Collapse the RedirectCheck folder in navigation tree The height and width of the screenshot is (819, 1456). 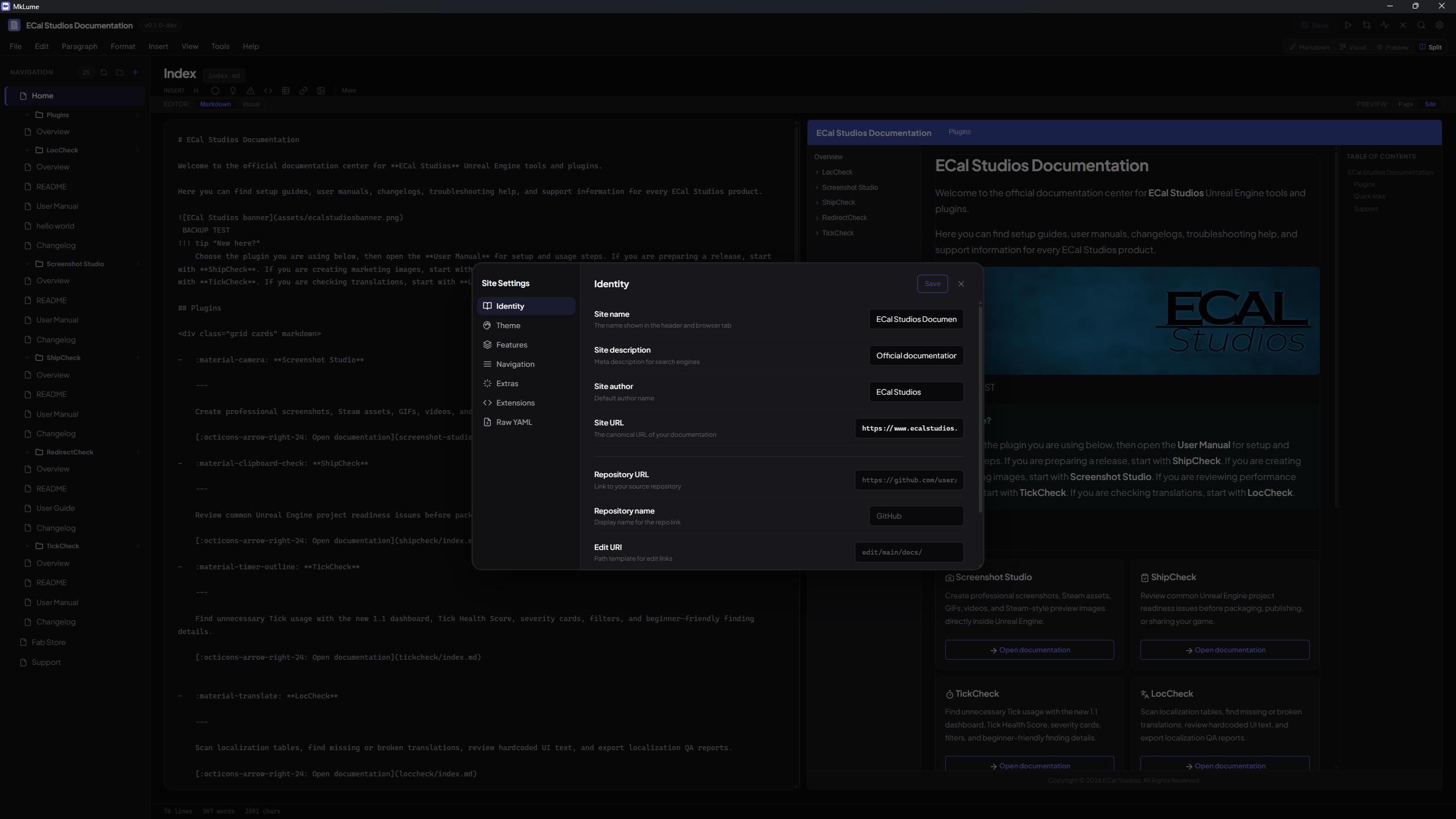point(27,452)
